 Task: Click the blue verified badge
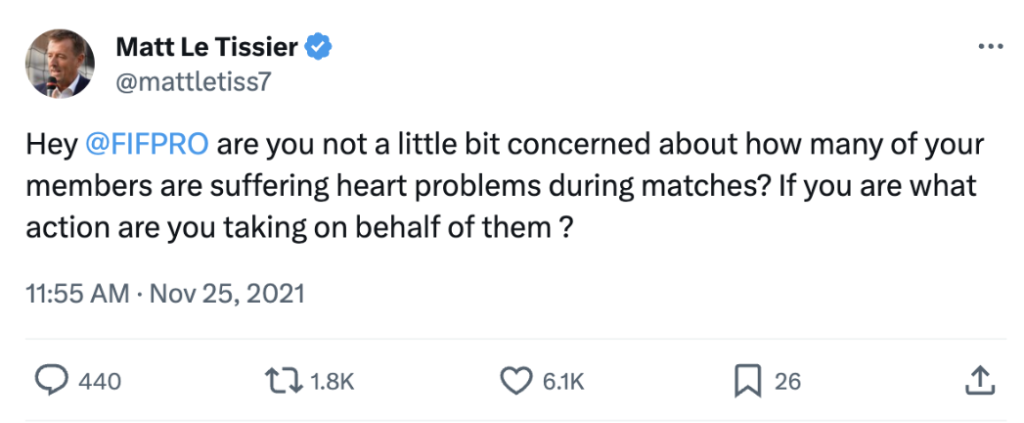point(320,48)
